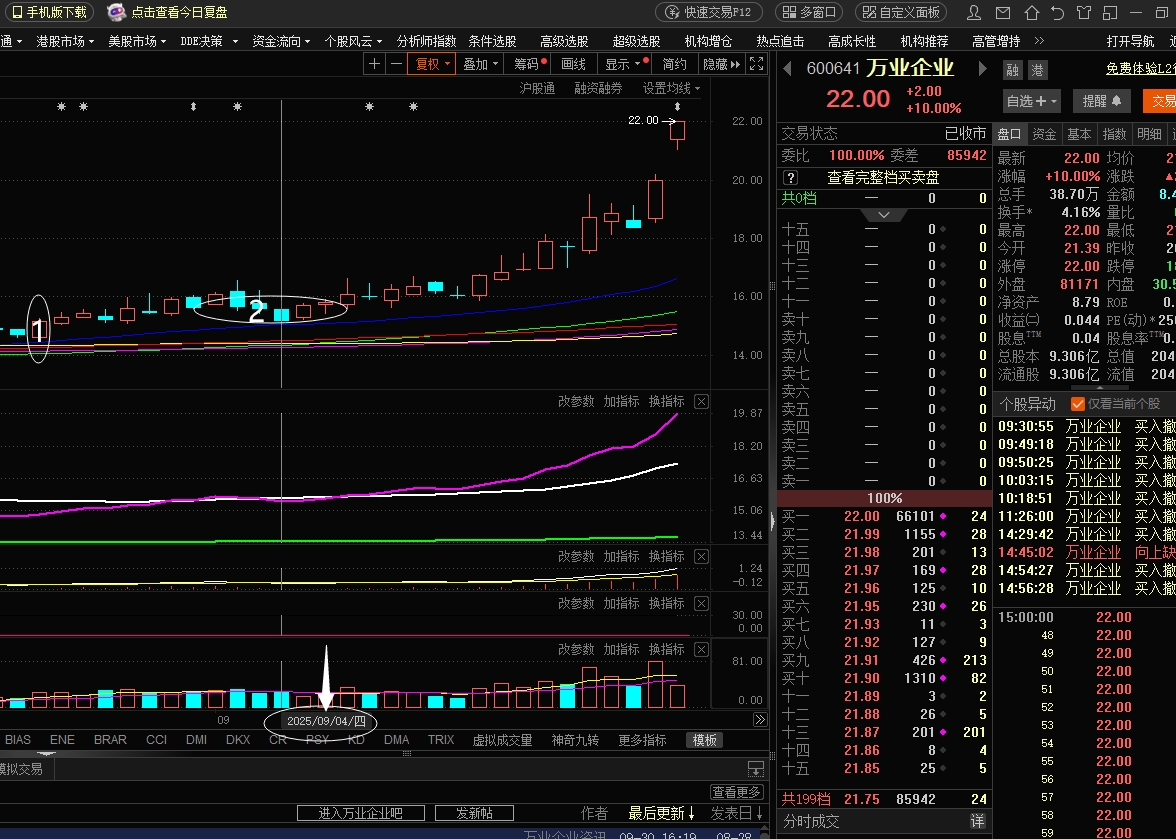Switch to 资金 tab
The width and height of the screenshot is (1176, 839).
tap(1044, 134)
